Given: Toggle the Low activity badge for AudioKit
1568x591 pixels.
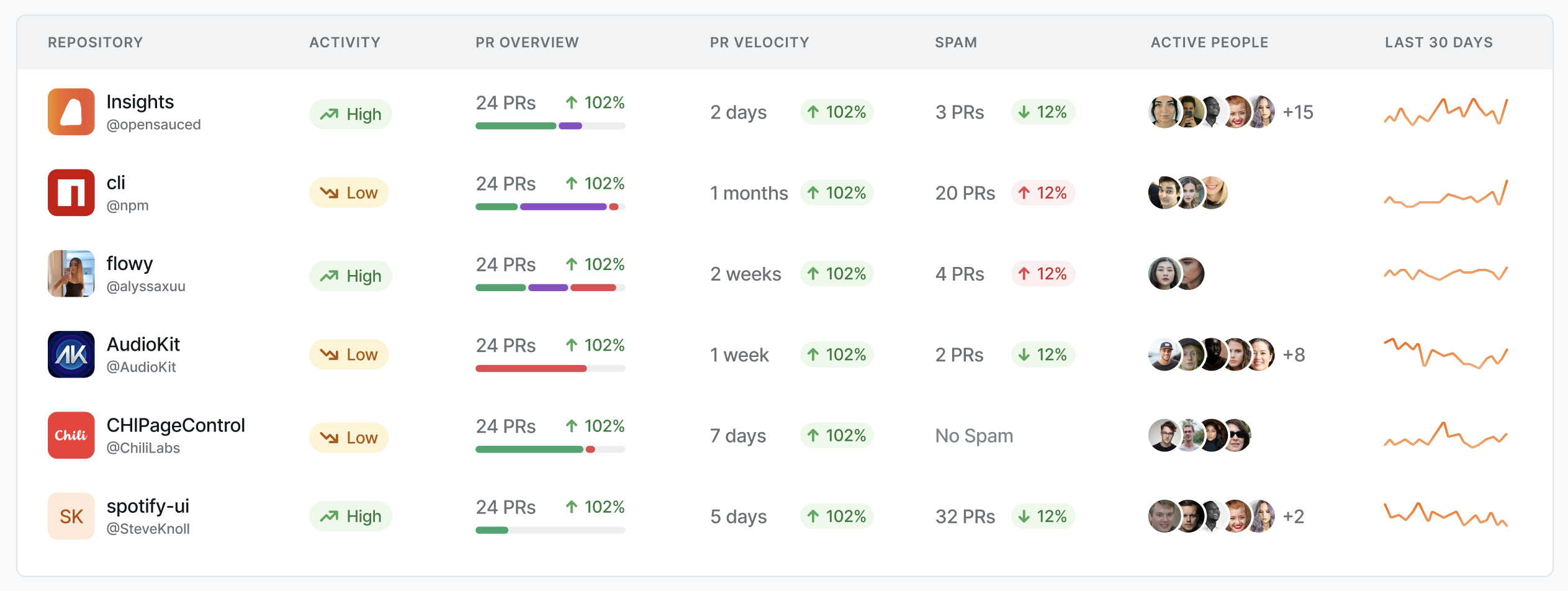Looking at the screenshot, I should coord(349,354).
